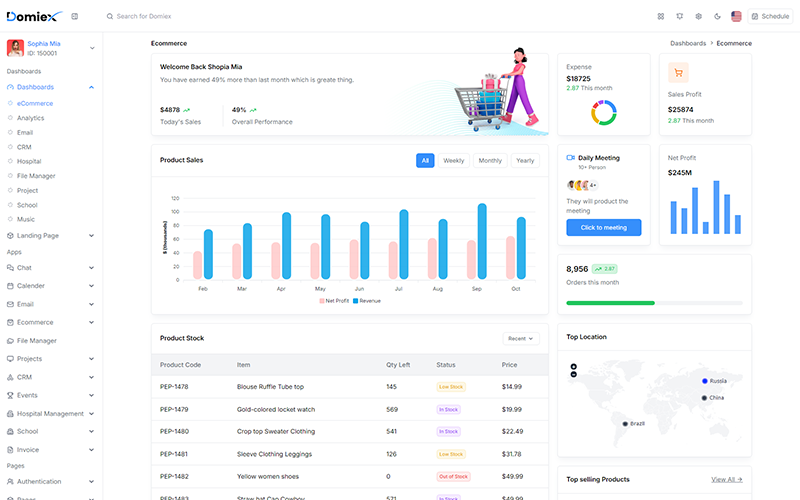Open the apps grid icon in top bar
The image size is (800, 500).
(661, 16)
